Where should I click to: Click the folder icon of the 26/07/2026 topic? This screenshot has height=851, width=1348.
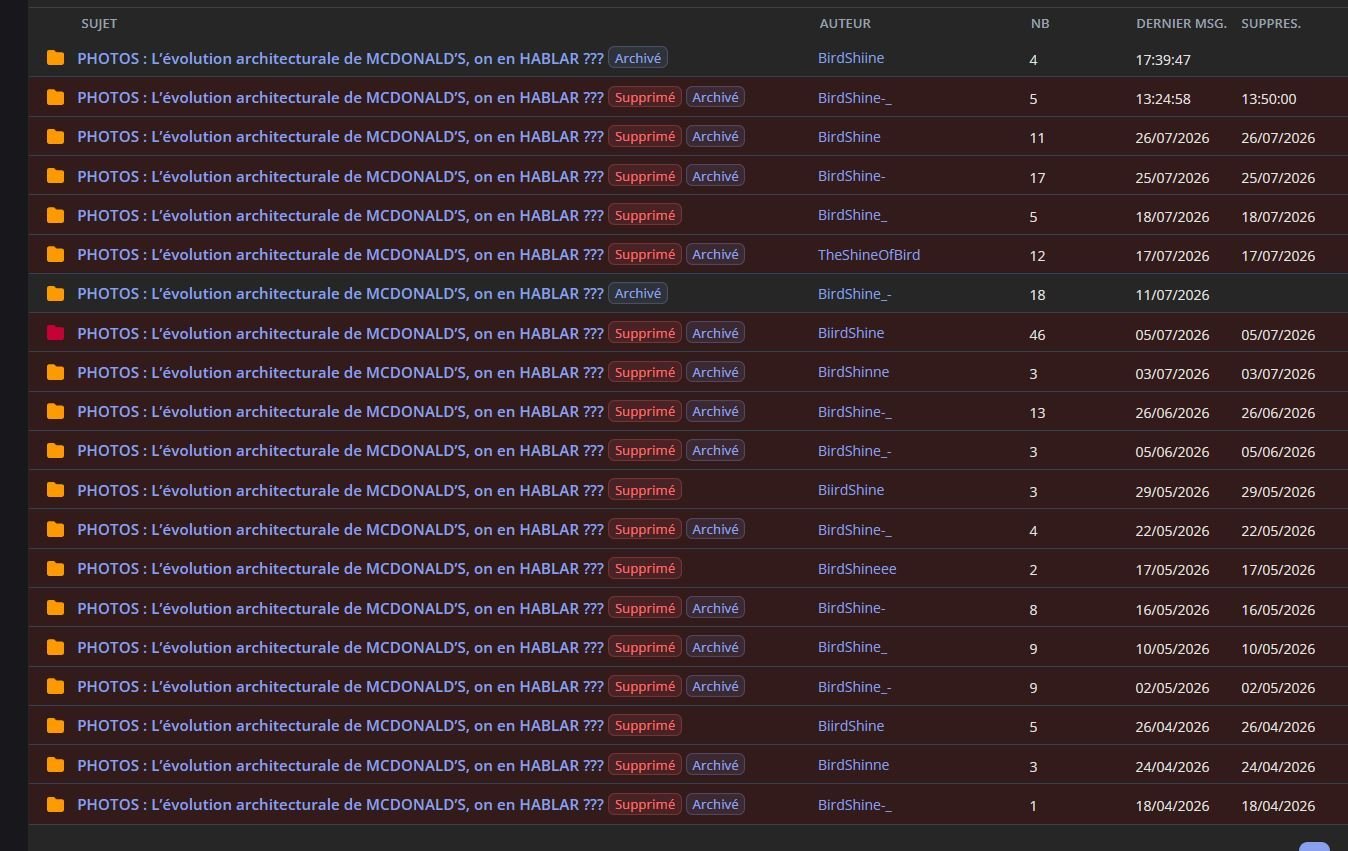55,136
